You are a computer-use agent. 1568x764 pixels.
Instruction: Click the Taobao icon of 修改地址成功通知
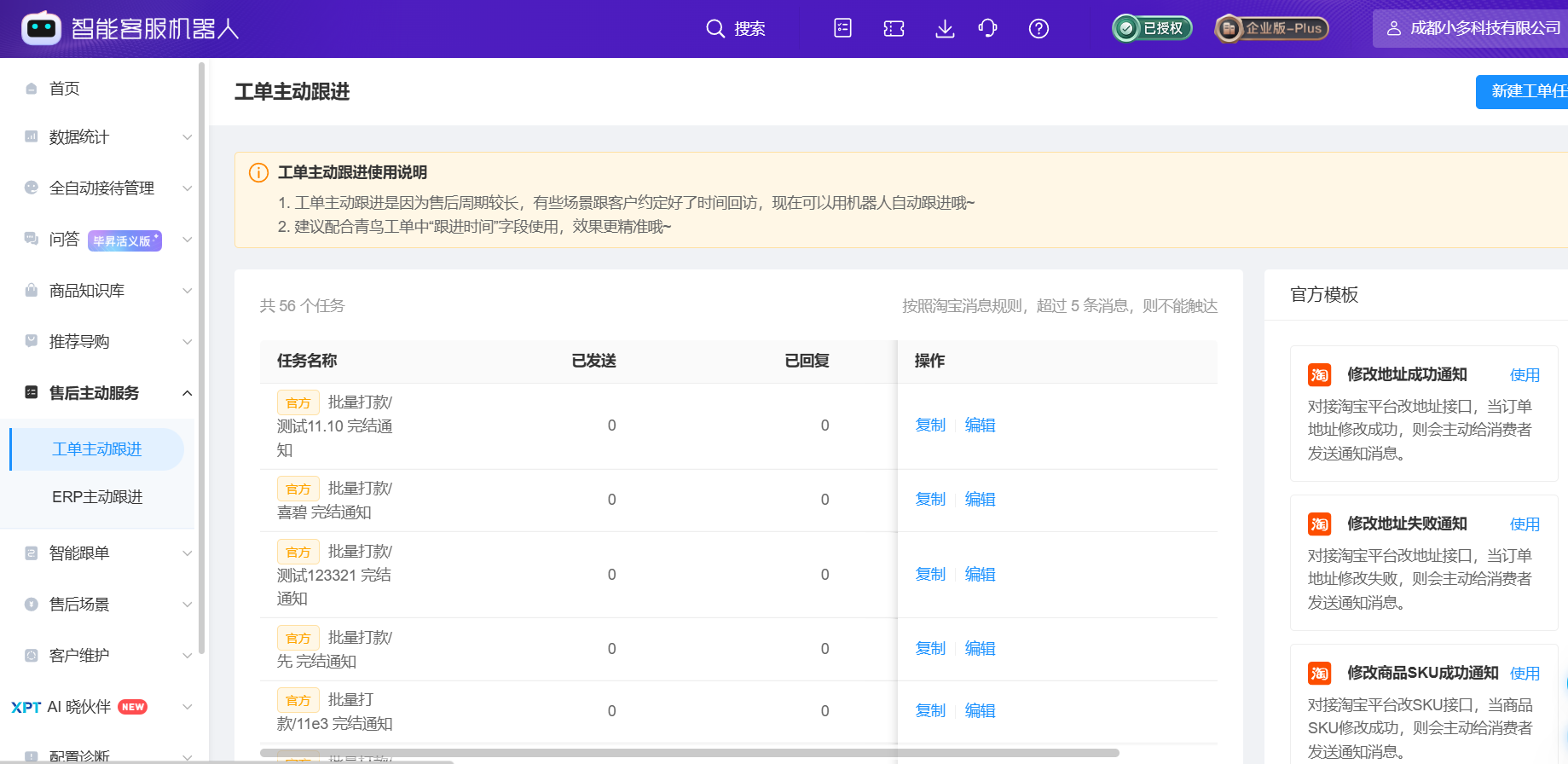point(1319,375)
